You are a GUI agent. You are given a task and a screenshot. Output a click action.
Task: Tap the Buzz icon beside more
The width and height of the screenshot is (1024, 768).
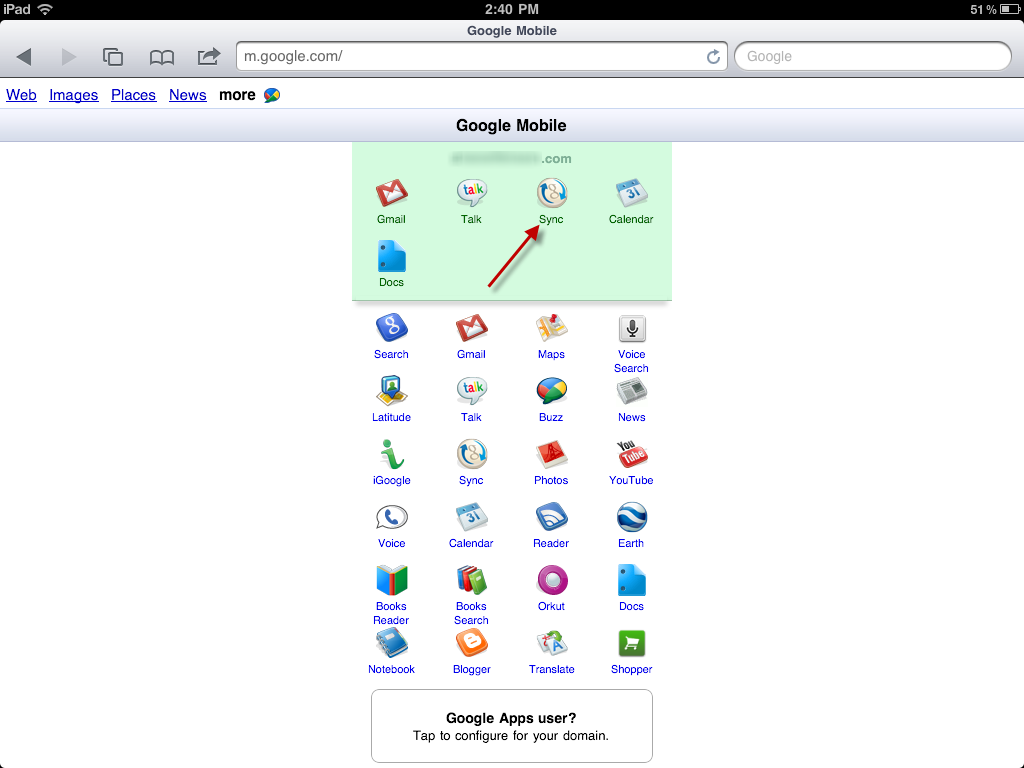(x=272, y=95)
